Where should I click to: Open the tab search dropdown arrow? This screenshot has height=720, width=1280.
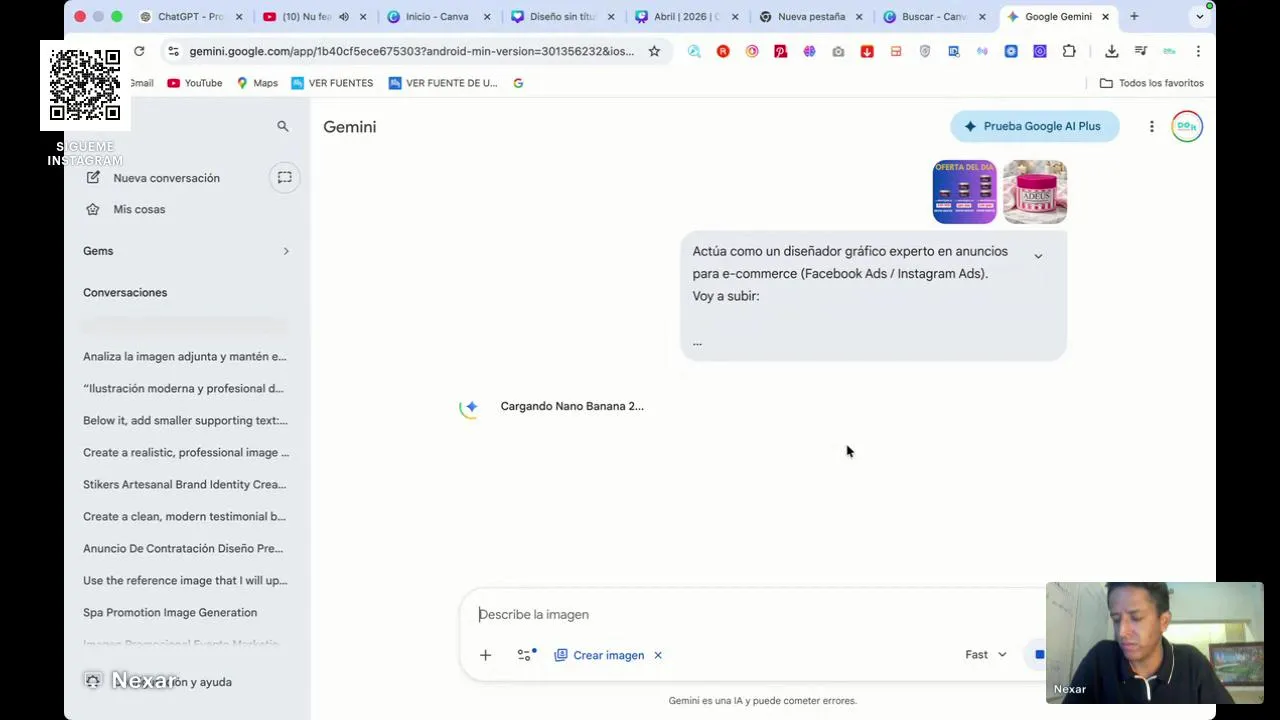(1200, 16)
